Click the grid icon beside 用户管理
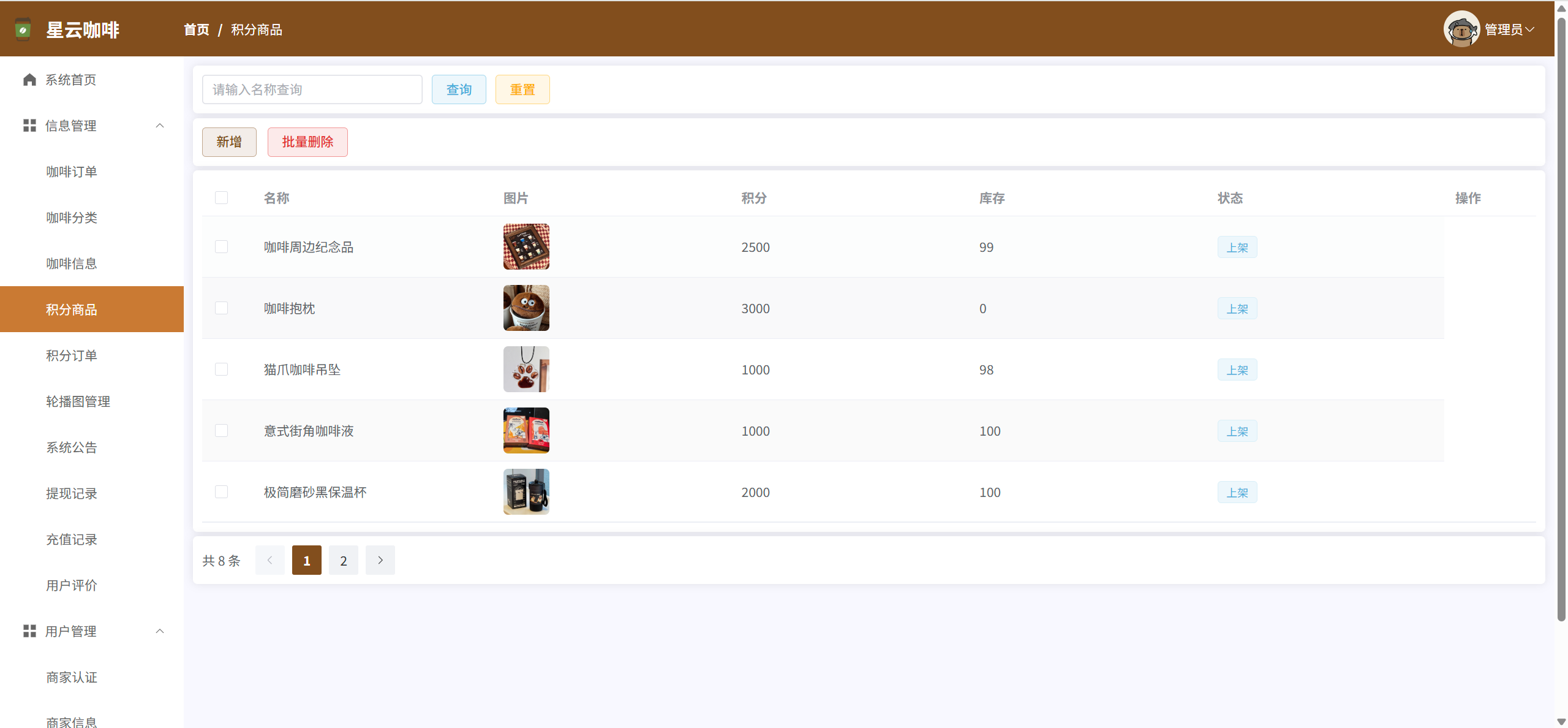Image resolution: width=1568 pixels, height=728 pixels. pos(29,631)
